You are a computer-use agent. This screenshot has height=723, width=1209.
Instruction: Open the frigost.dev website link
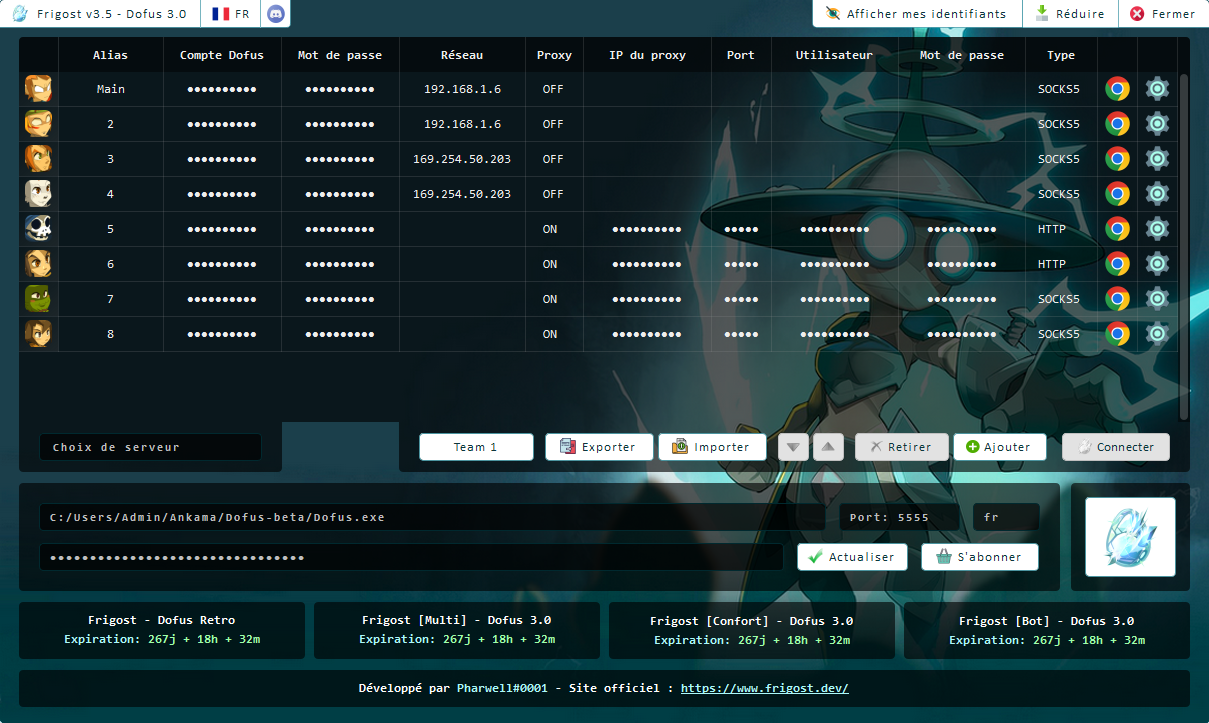(x=764, y=688)
